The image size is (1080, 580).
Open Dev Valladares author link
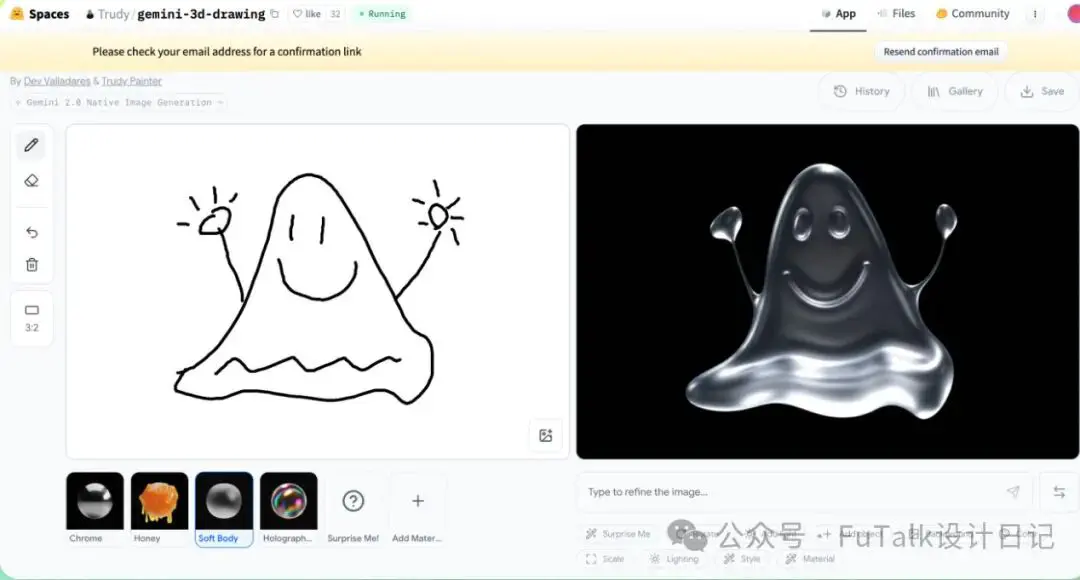[57, 81]
